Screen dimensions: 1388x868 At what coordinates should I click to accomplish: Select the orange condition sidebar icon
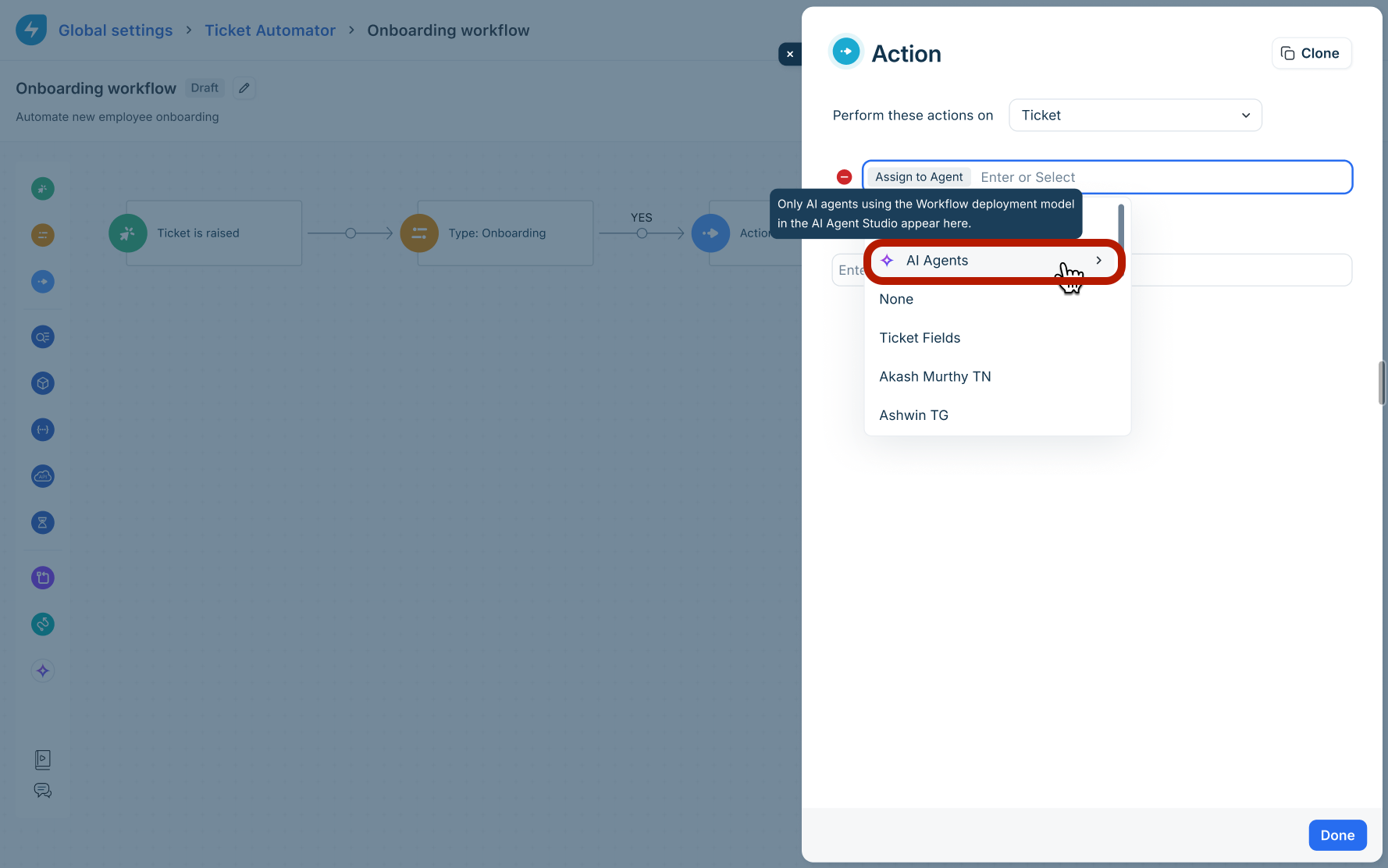tap(43, 234)
